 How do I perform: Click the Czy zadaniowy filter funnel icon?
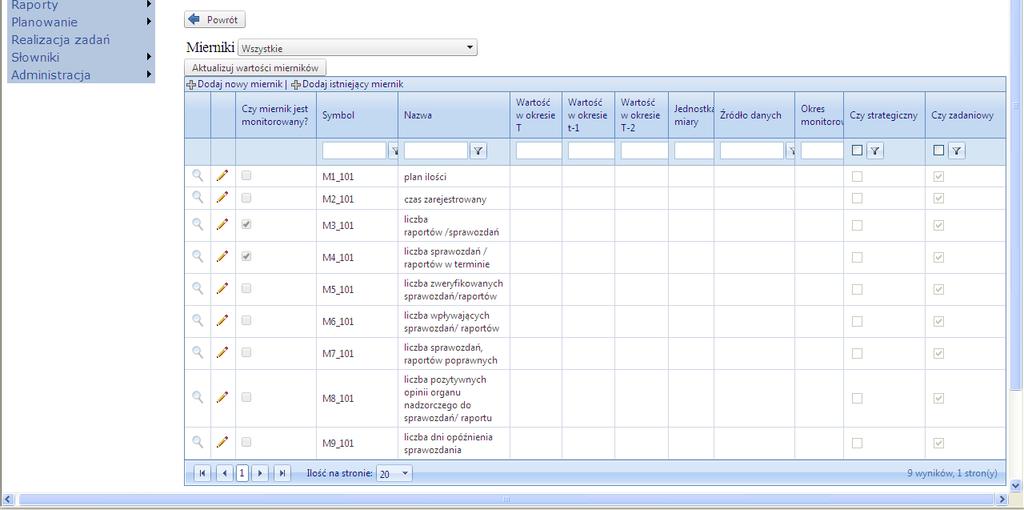[x=956, y=151]
